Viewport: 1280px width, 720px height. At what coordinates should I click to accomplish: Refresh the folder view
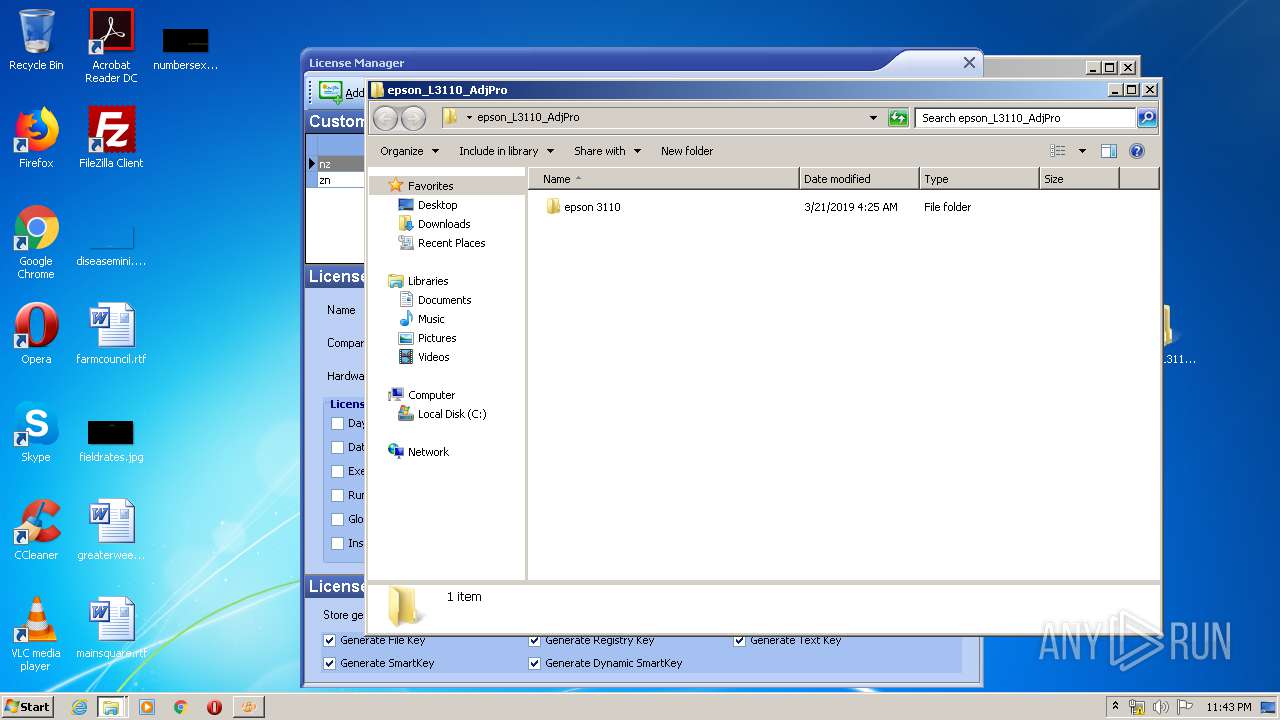(x=898, y=118)
